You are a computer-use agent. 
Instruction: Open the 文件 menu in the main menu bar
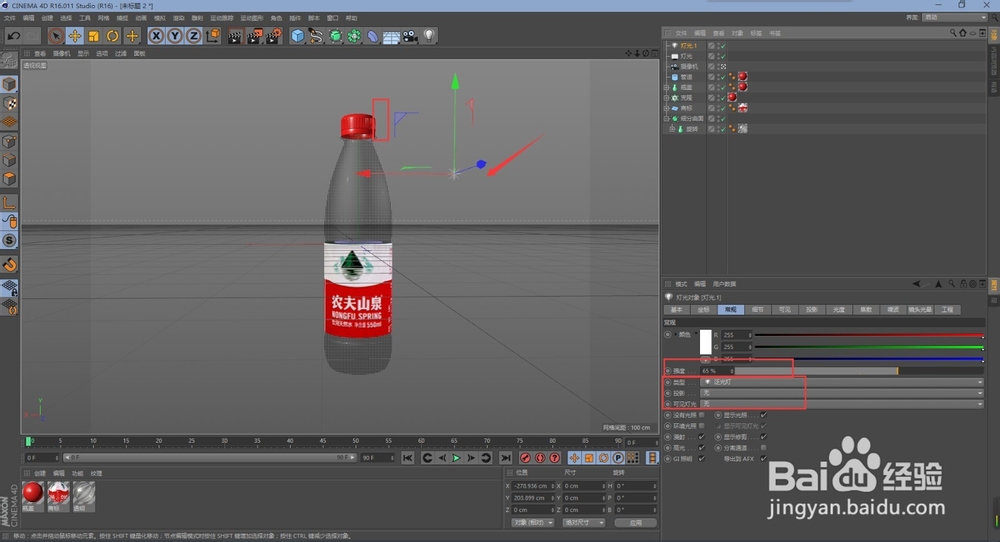click(10, 18)
